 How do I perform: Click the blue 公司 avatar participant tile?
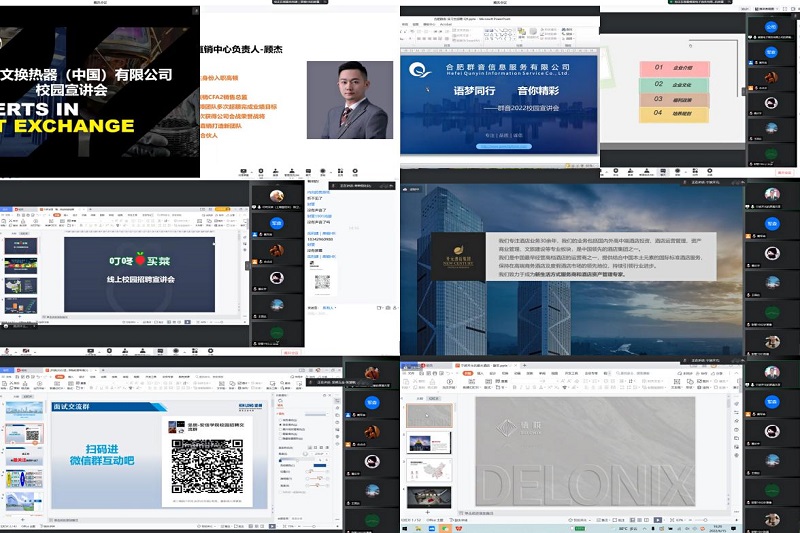(x=769, y=27)
